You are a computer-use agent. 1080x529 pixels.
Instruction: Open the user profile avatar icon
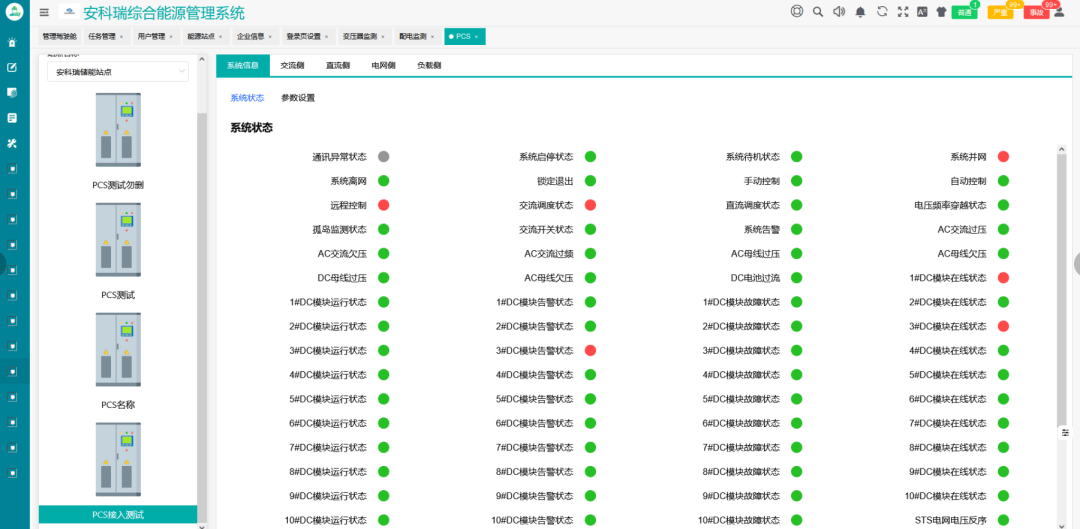tap(1059, 12)
